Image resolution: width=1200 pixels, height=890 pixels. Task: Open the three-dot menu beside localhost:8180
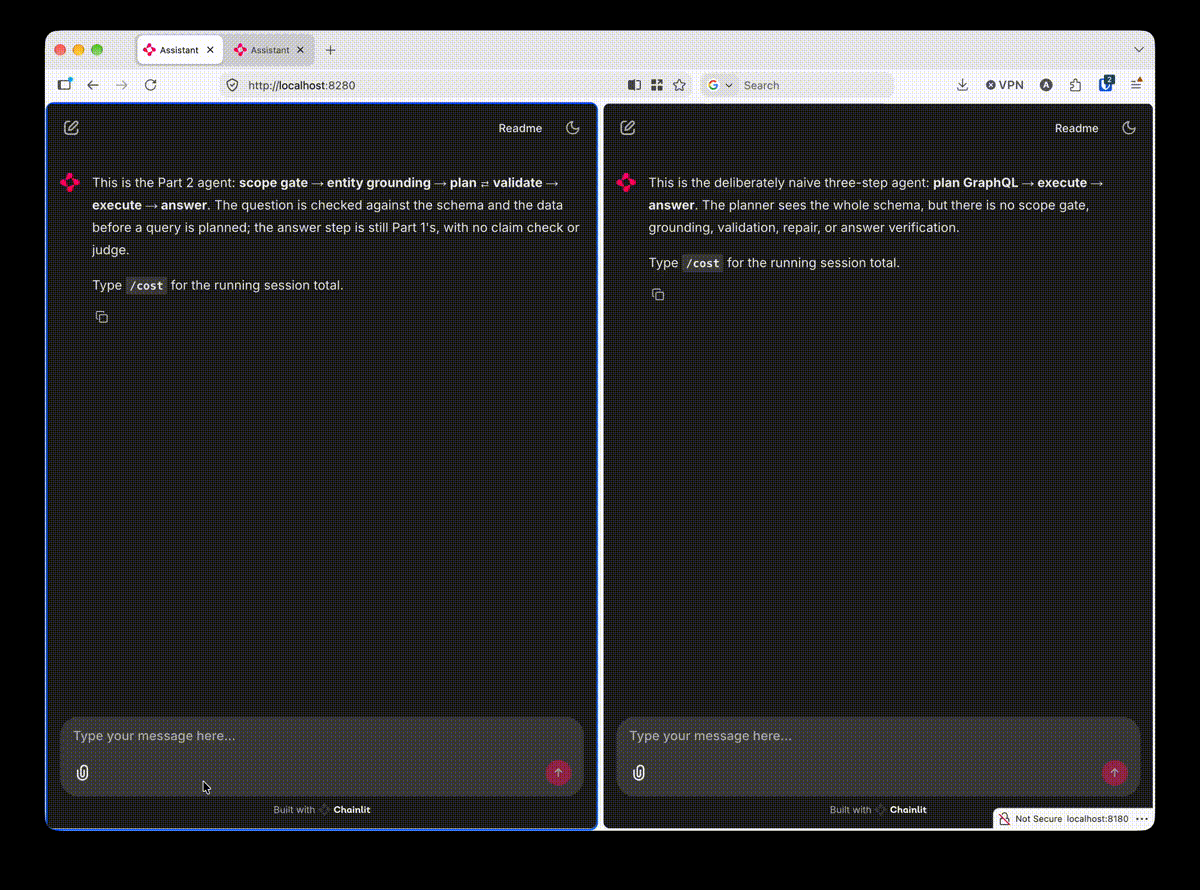coord(1142,819)
